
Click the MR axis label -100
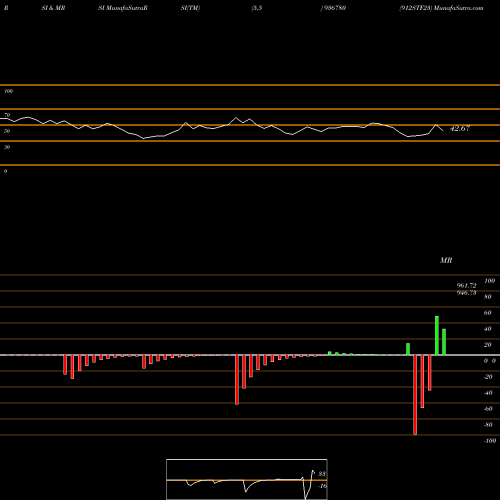pos(490,441)
